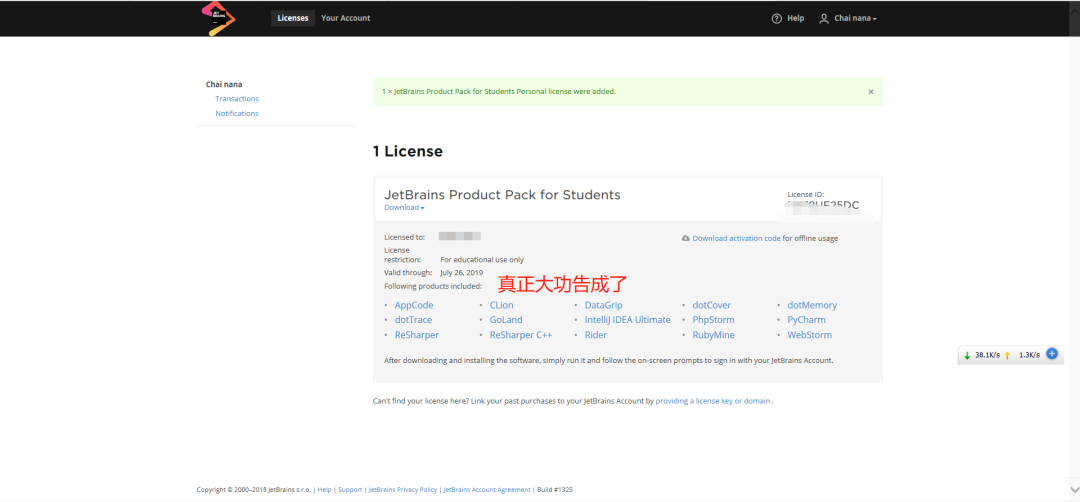The image size is (1080, 502).
Task: Click the cloud download icon
Action: coord(685,238)
